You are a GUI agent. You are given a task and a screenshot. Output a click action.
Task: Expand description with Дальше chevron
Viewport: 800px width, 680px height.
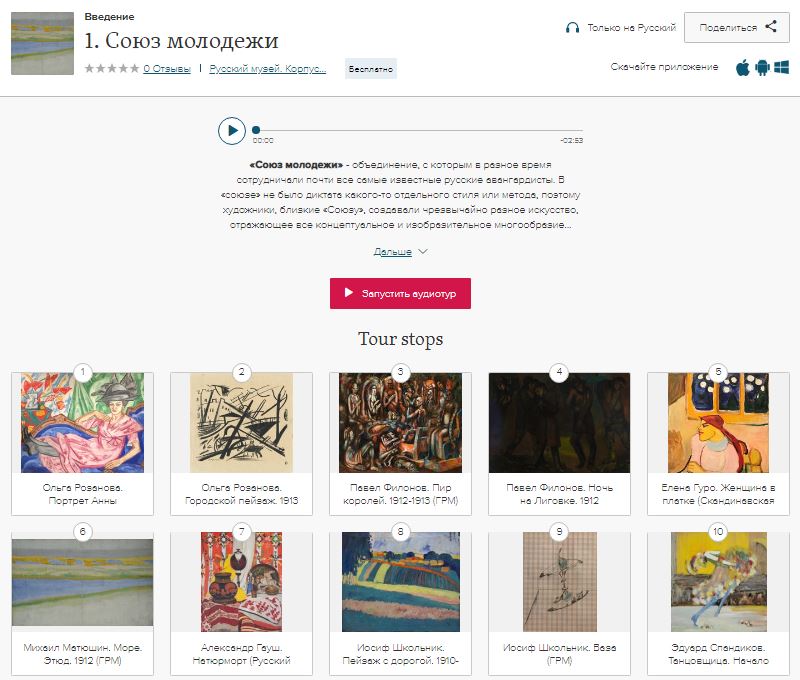[423, 251]
